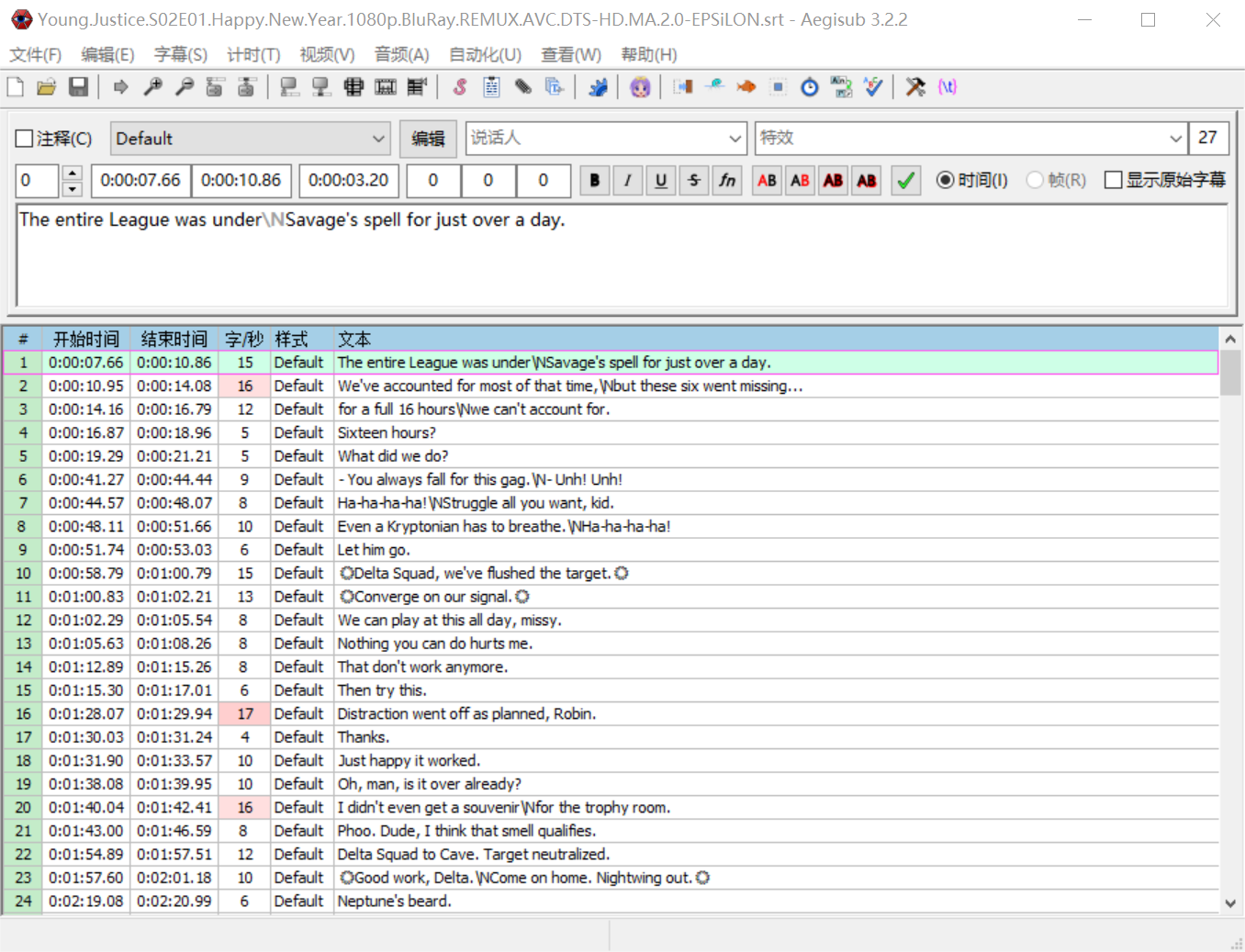Snap subtitle start to video icon

coord(289,87)
